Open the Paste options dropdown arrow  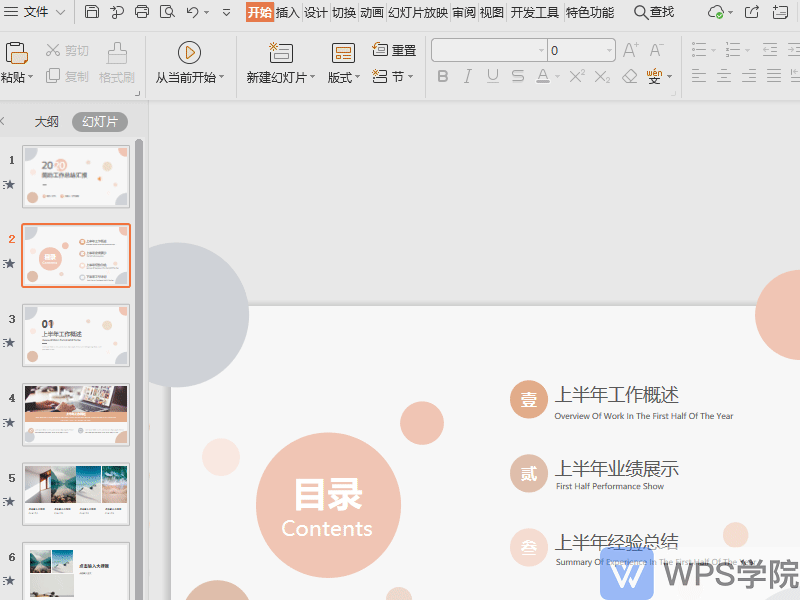30,77
